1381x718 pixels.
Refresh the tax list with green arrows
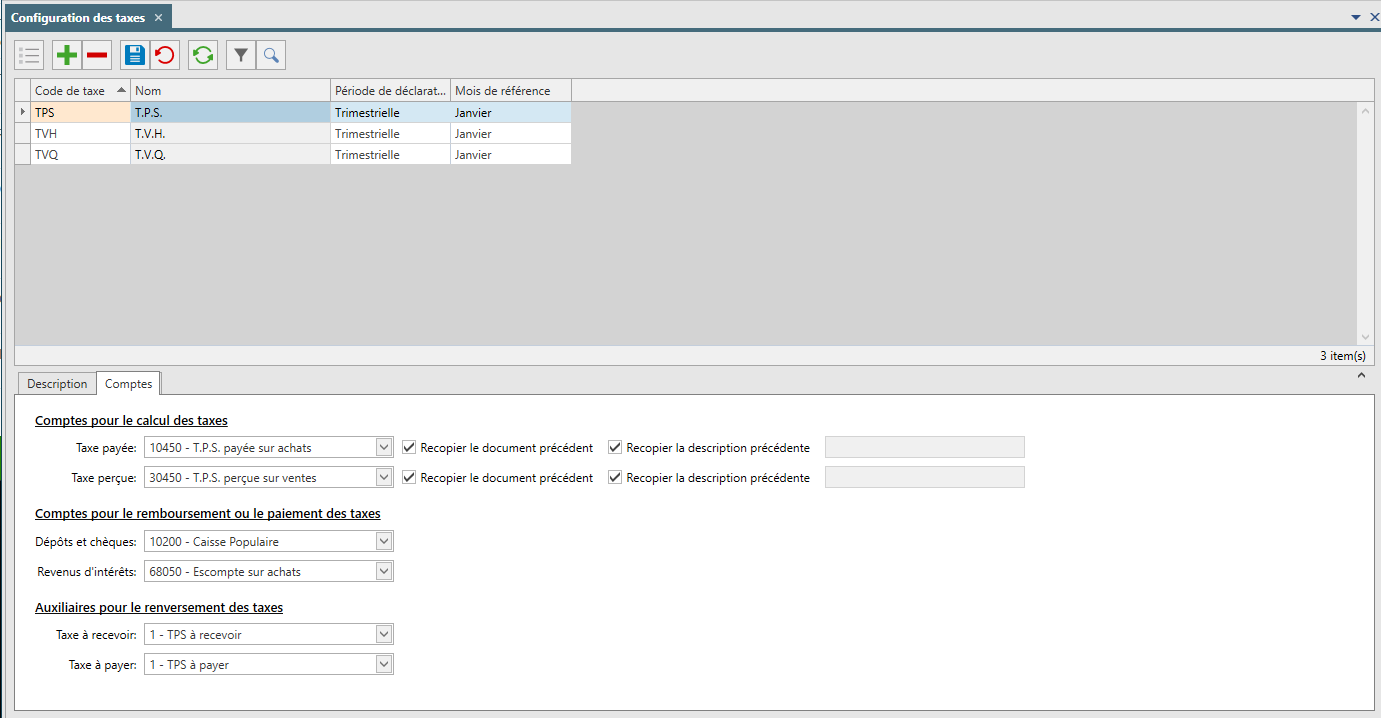(203, 55)
